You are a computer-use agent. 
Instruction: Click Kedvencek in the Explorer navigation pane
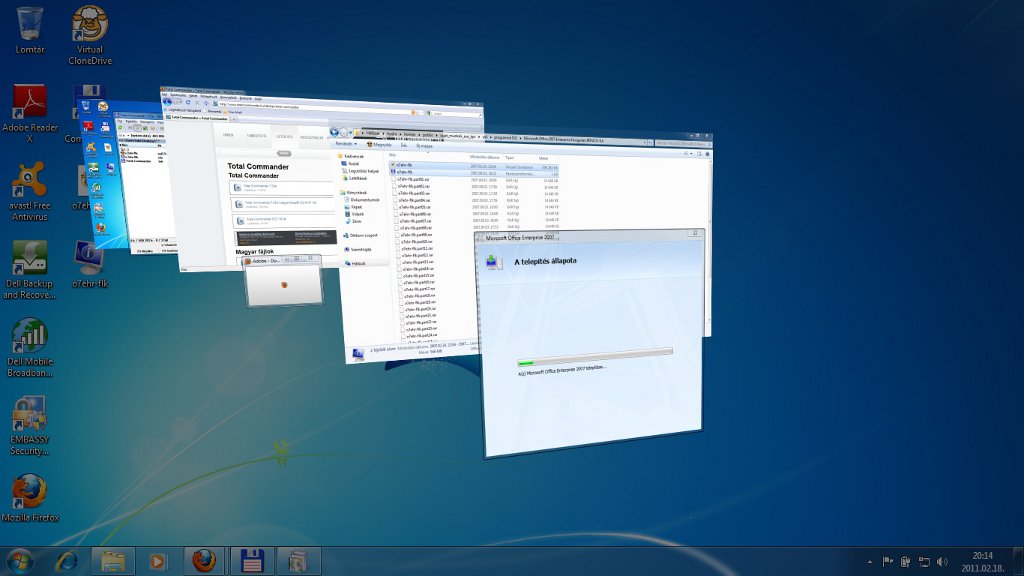point(353,156)
